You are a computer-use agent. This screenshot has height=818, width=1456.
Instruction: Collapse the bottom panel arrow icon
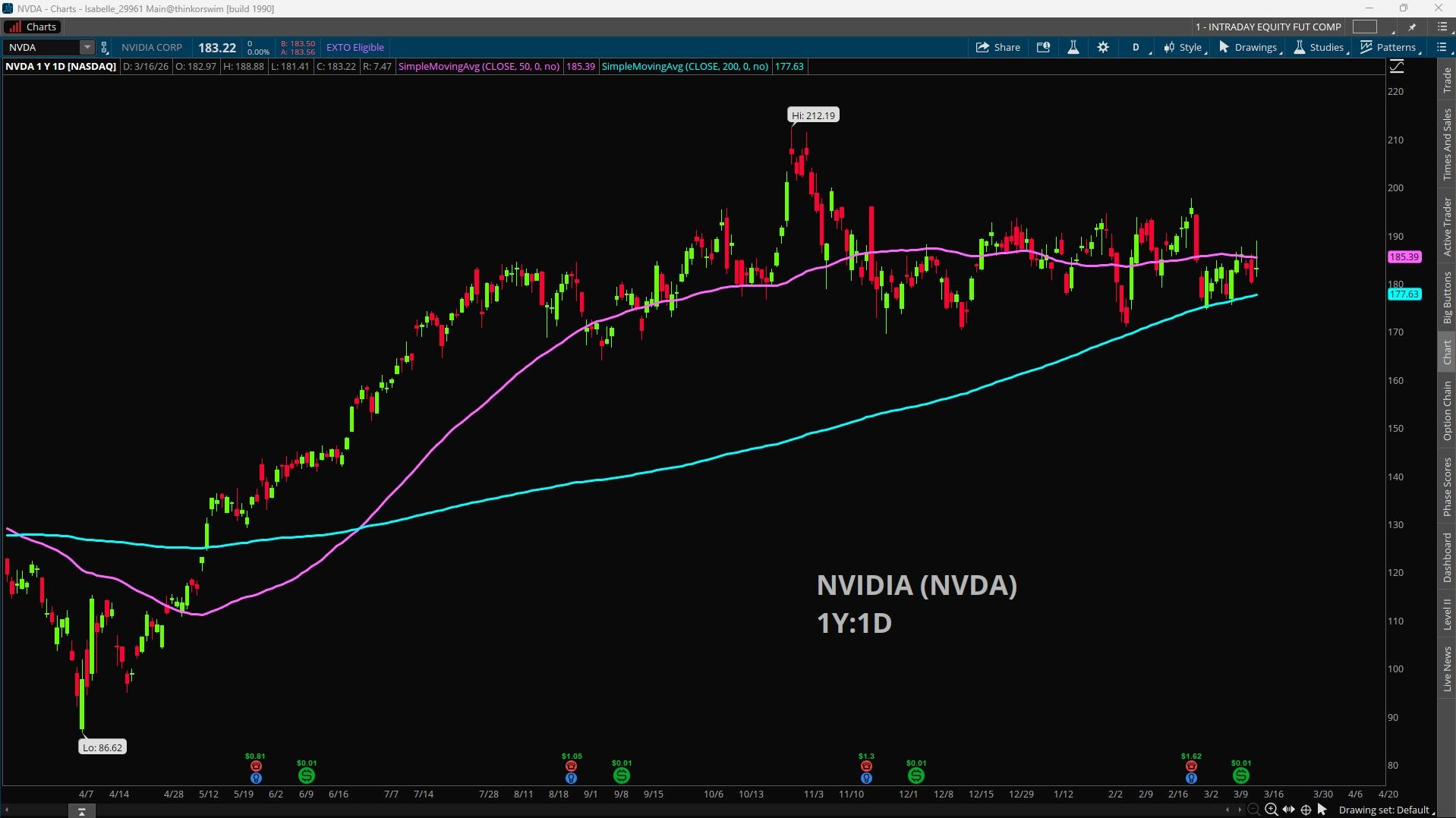82,811
